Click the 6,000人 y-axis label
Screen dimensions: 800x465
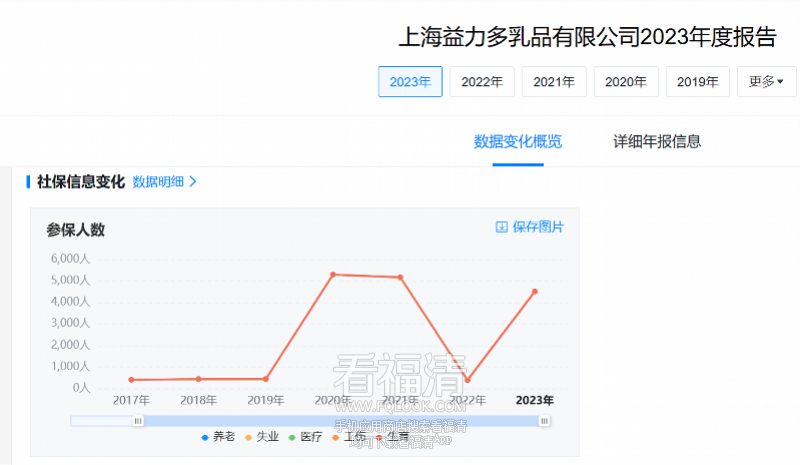click(x=70, y=258)
